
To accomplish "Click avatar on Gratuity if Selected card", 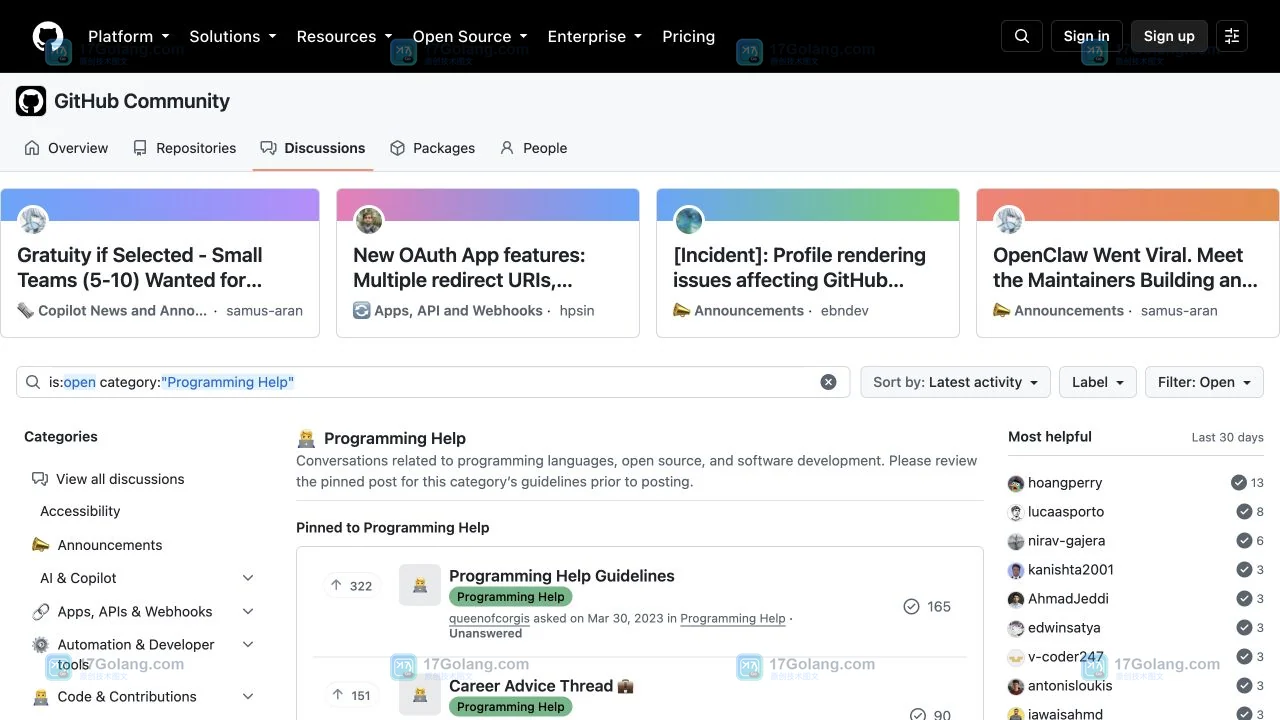I will [33, 220].
